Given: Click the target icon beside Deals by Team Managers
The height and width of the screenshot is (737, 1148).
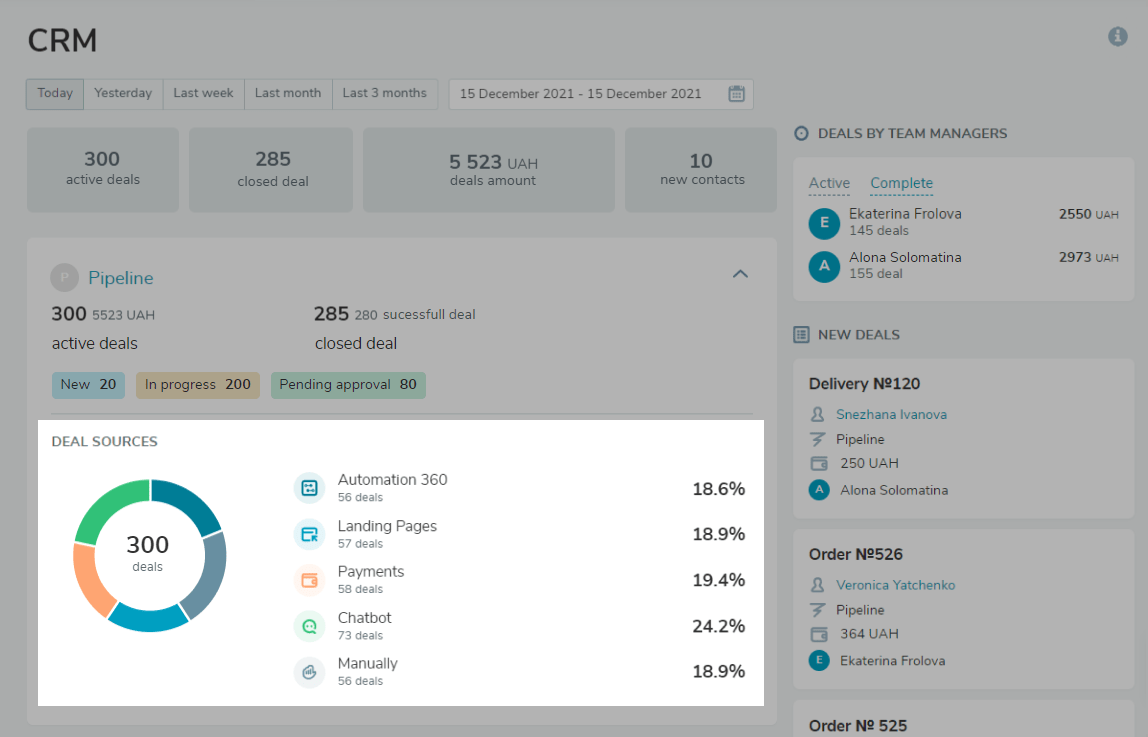Looking at the screenshot, I should click(803, 132).
